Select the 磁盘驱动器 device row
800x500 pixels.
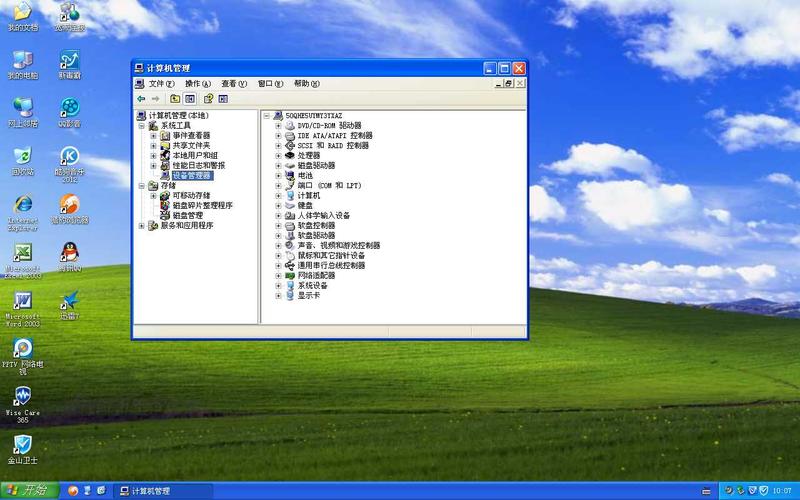(316, 165)
